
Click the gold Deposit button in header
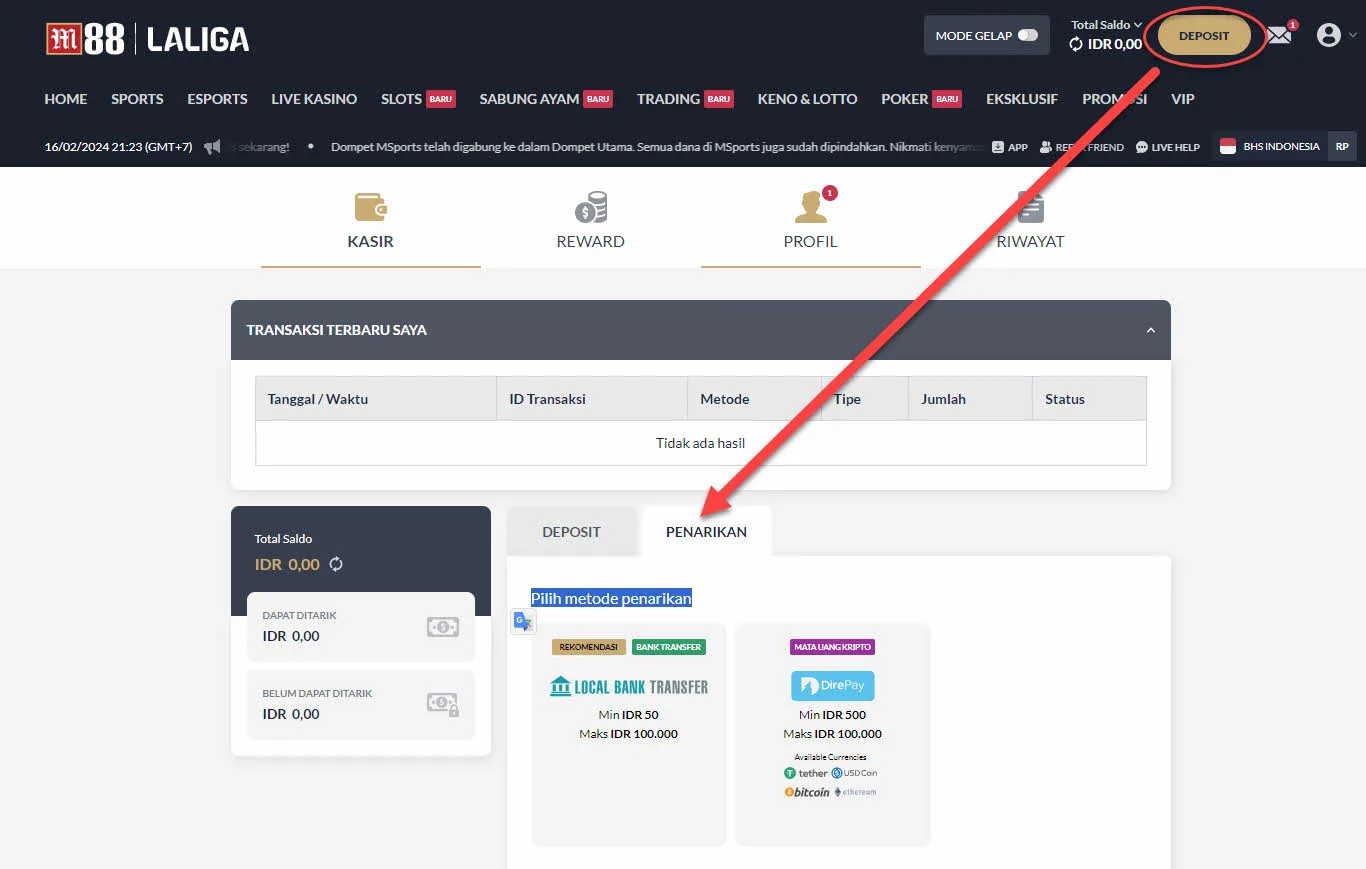click(1204, 36)
